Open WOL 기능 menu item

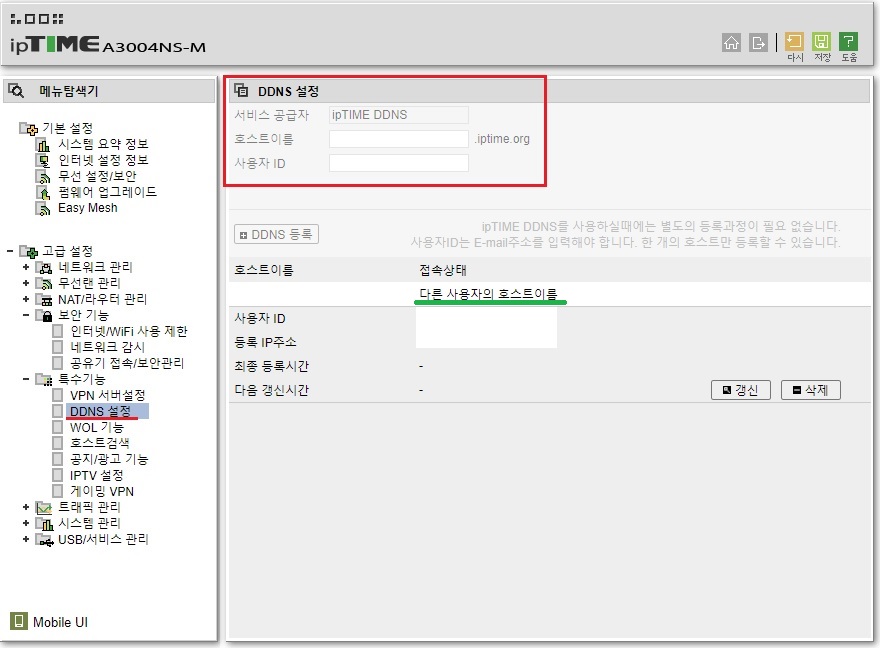[x=97, y=428]
